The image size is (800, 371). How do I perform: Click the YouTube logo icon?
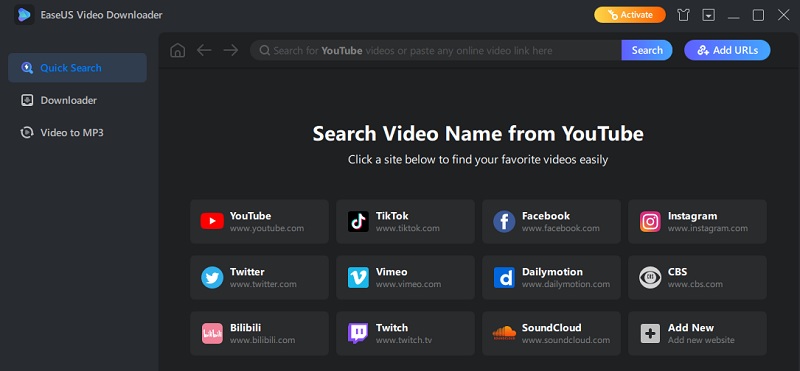212,221
